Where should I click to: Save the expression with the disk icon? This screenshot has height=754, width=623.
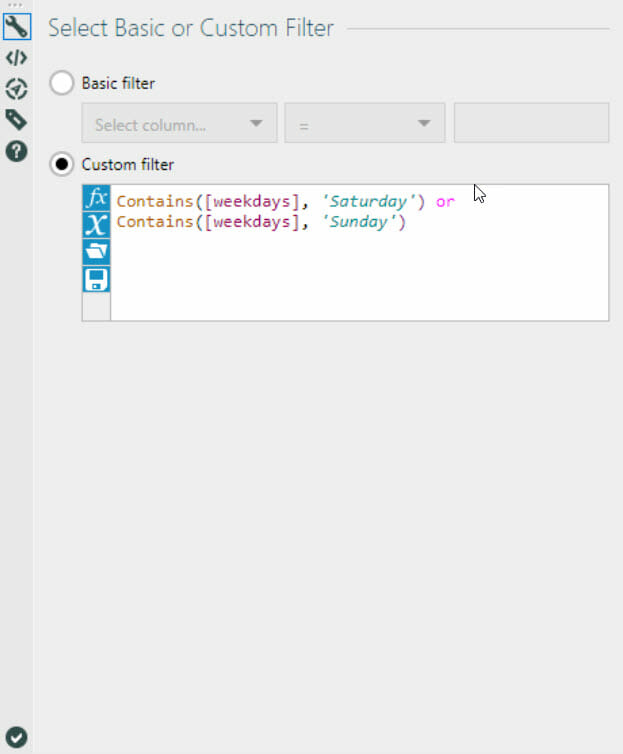tap(96, 278)
